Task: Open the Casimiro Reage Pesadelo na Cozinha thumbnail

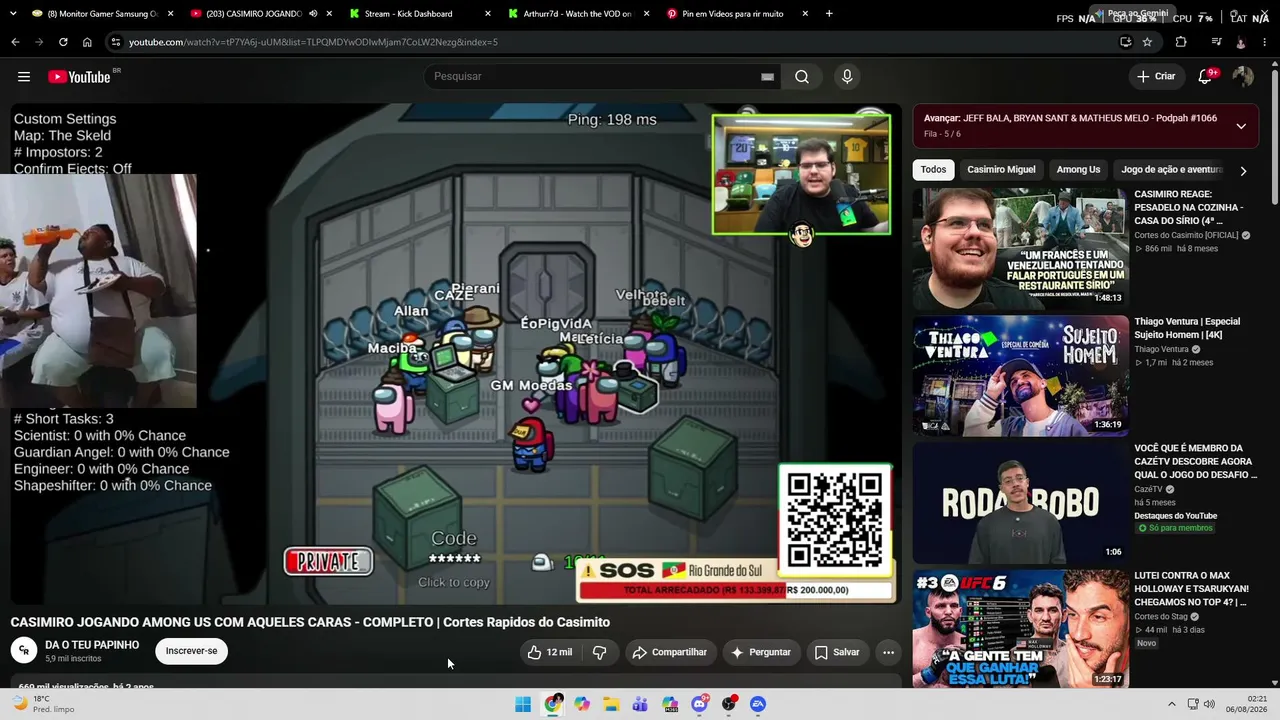Action: coord(1020,249)
